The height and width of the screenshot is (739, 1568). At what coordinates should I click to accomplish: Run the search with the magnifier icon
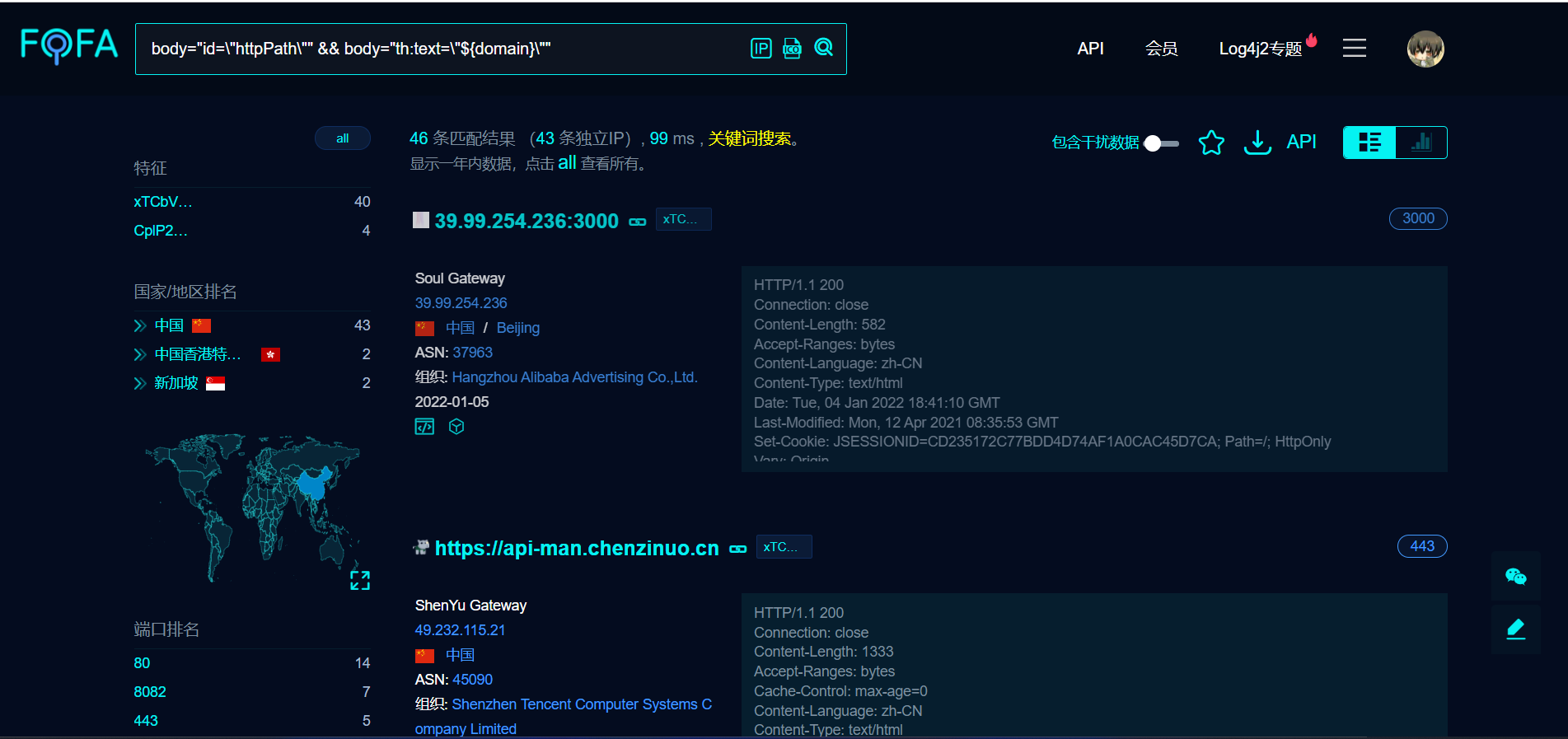tap(823, 48)
